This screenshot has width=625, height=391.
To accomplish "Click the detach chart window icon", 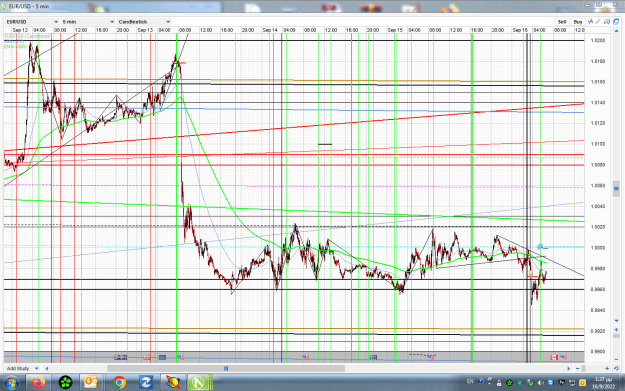I will (616, 22).
